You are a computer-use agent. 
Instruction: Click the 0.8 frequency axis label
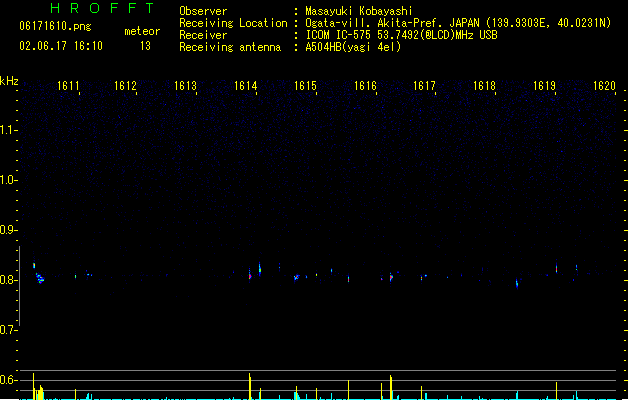click(x=8, y=280)
